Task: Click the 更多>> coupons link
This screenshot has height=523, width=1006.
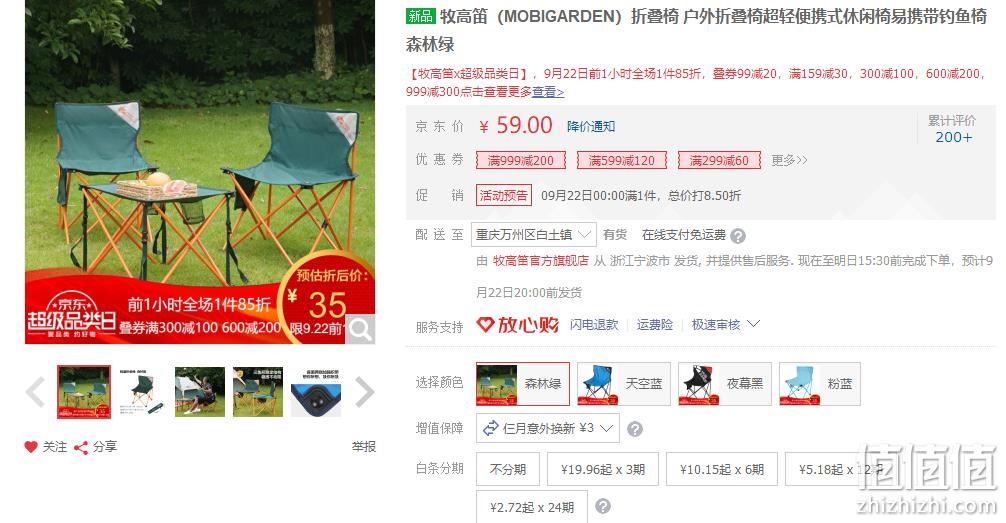Action: coord(789,160)
